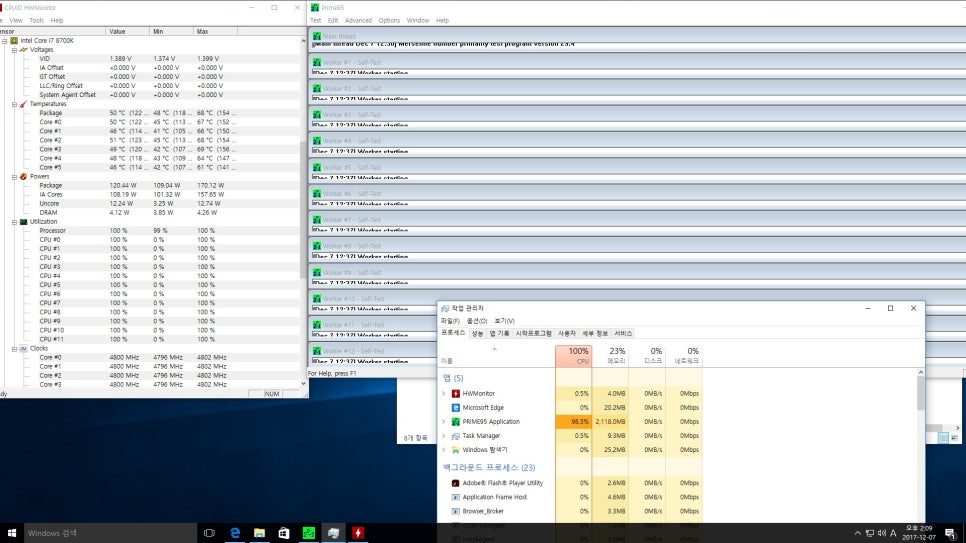Sort processes by the CPU column header
This screenshot has width=966, height=543.
coord(574,356)
